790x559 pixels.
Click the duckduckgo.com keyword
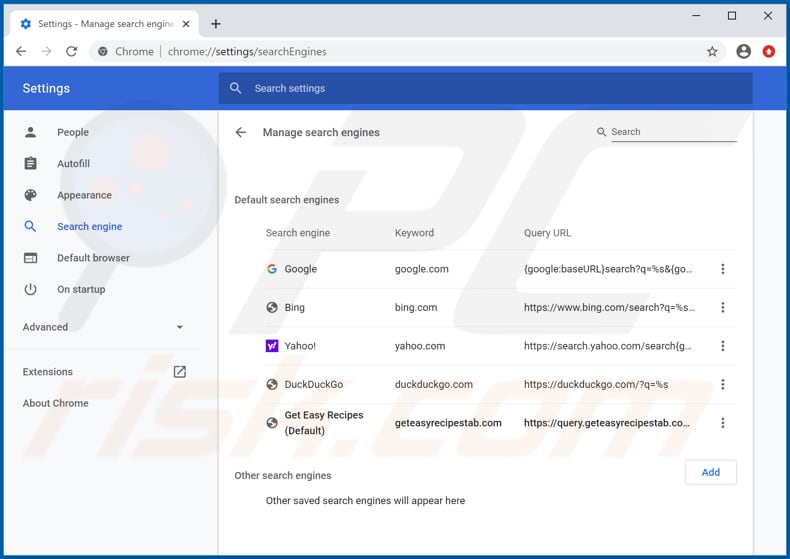(433, 385)
